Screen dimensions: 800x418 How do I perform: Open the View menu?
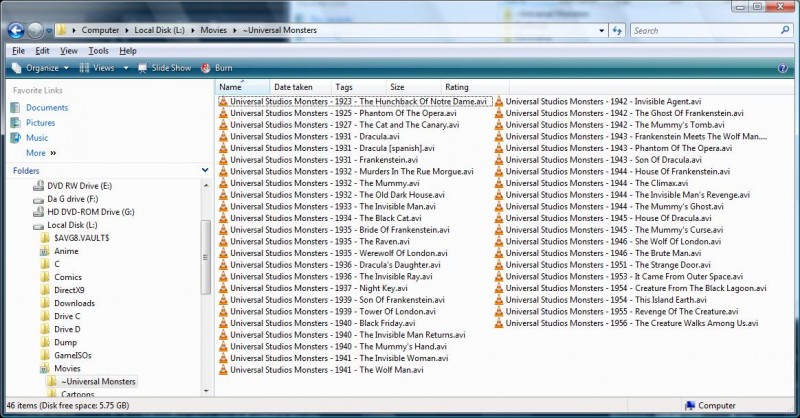coord(69,51)
